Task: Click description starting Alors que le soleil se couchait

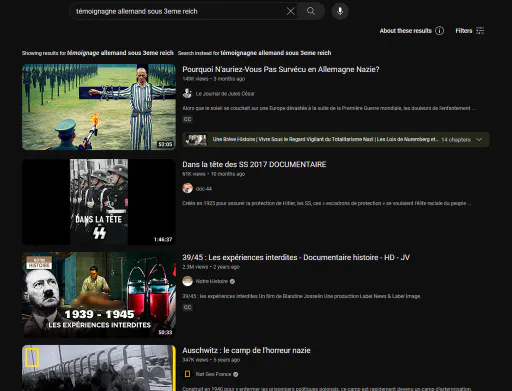Action: point(328,108)
